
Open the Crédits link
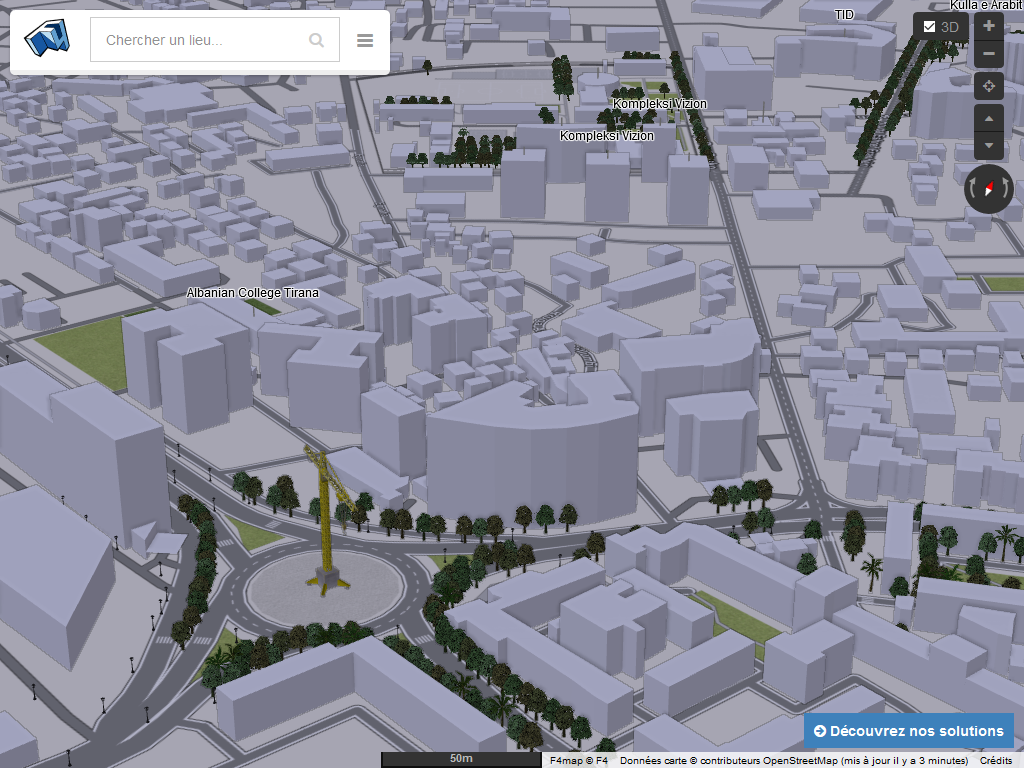[995, 761]
